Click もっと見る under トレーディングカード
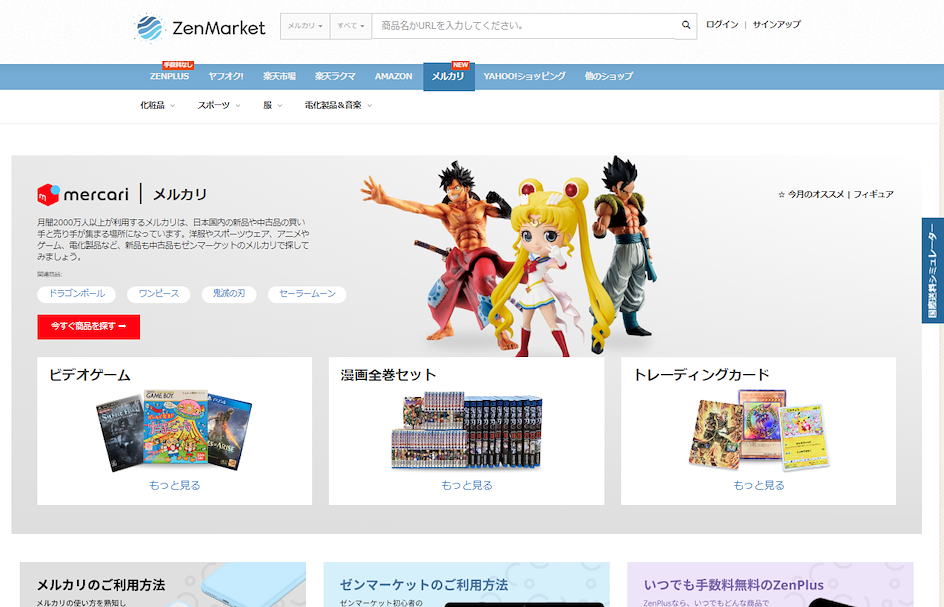 tap(759, 485)
